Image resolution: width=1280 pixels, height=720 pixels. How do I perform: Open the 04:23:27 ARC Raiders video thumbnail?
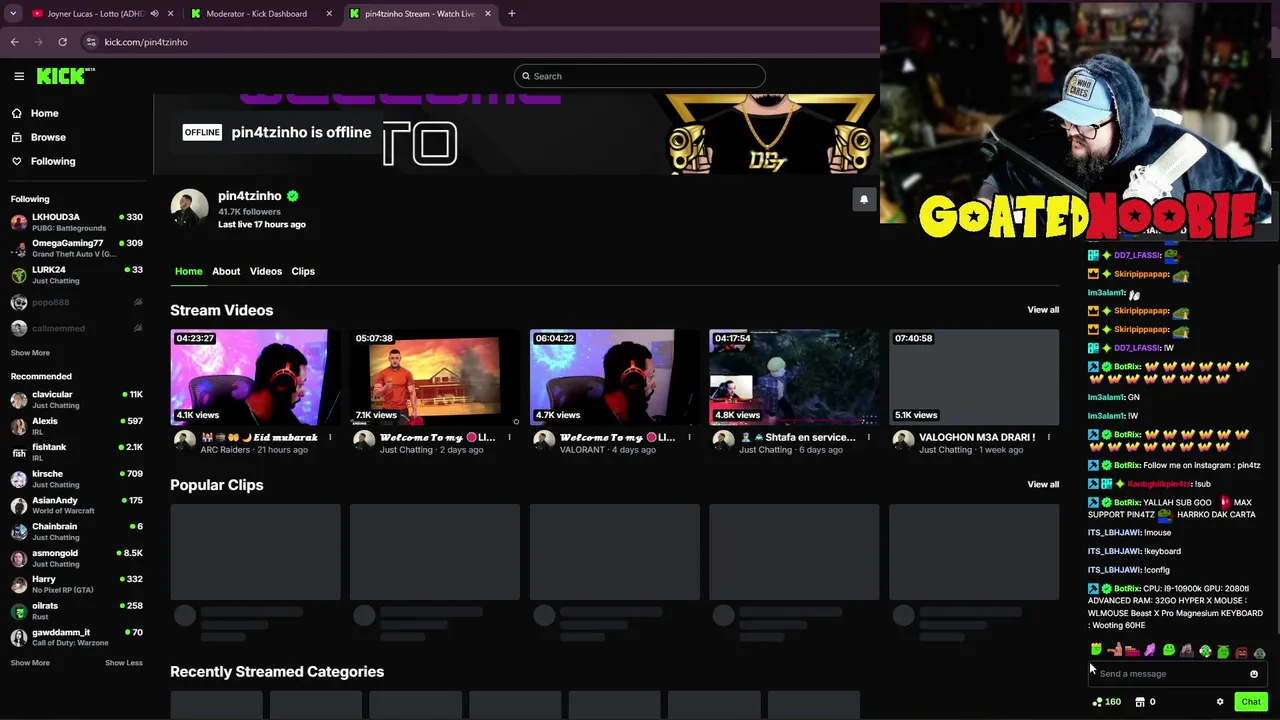(255, 378)
